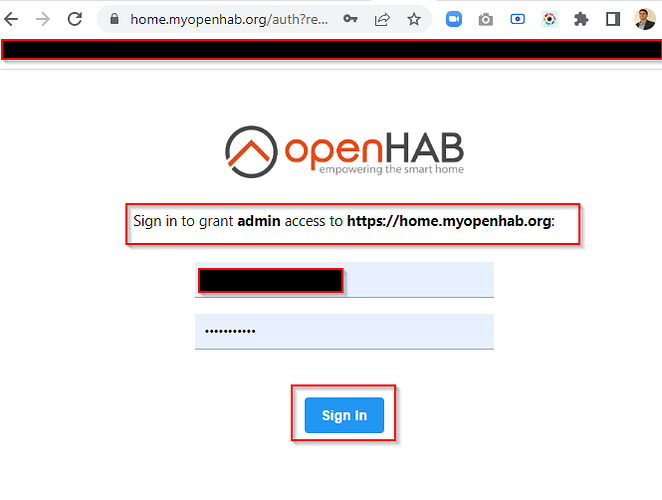Open the Zoom extension icon
This screenshot has width=662, height=500.
pos(454,19)
